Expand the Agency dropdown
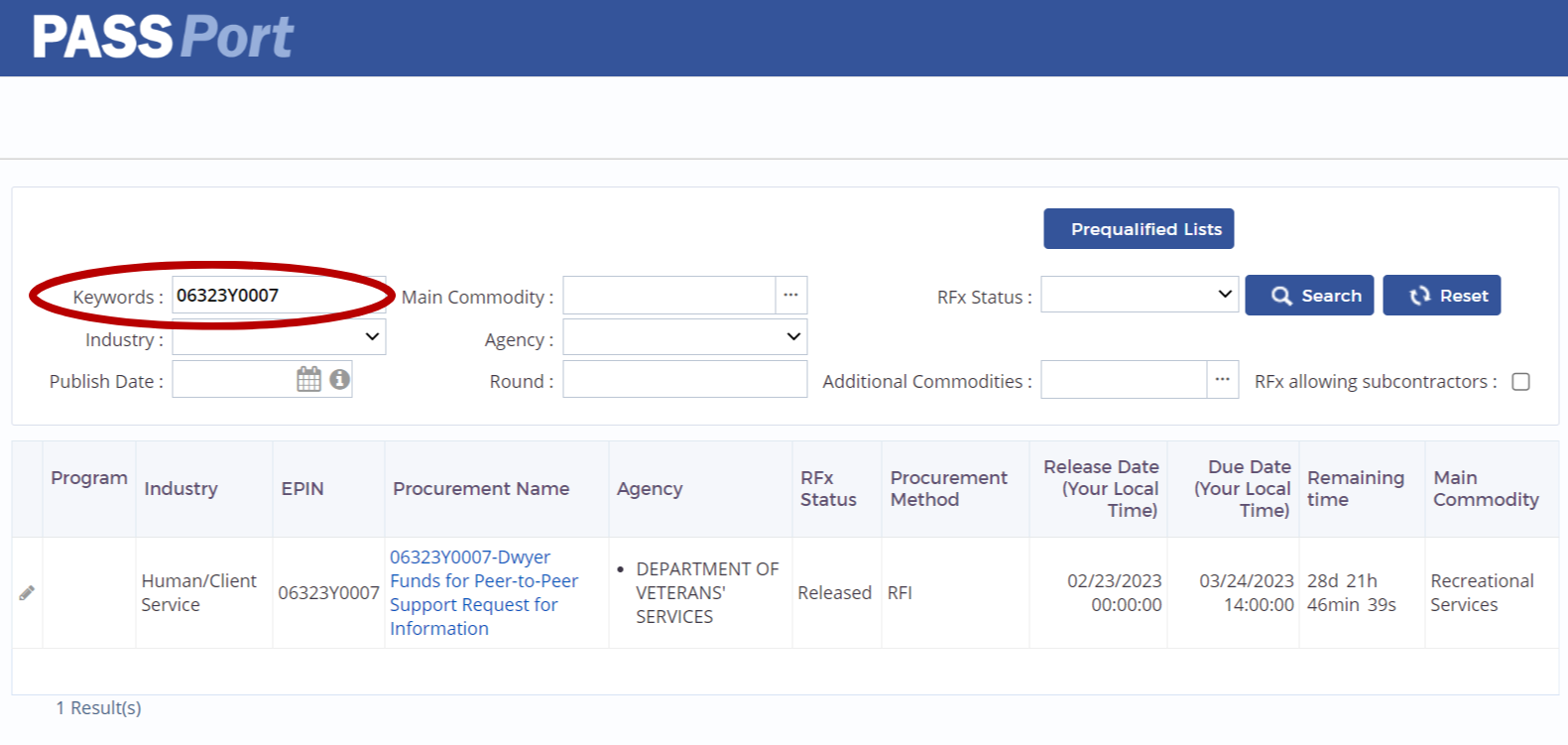Screen dimensions: 1568x745 click(x=684, y=337)
